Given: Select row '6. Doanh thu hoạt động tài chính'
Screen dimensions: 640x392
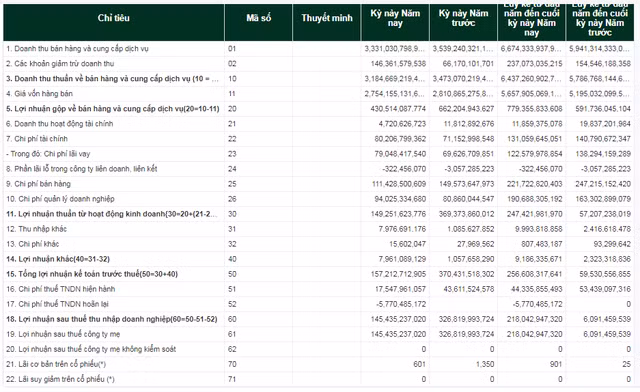Looking at the screenshot, I should pos(319,124).
